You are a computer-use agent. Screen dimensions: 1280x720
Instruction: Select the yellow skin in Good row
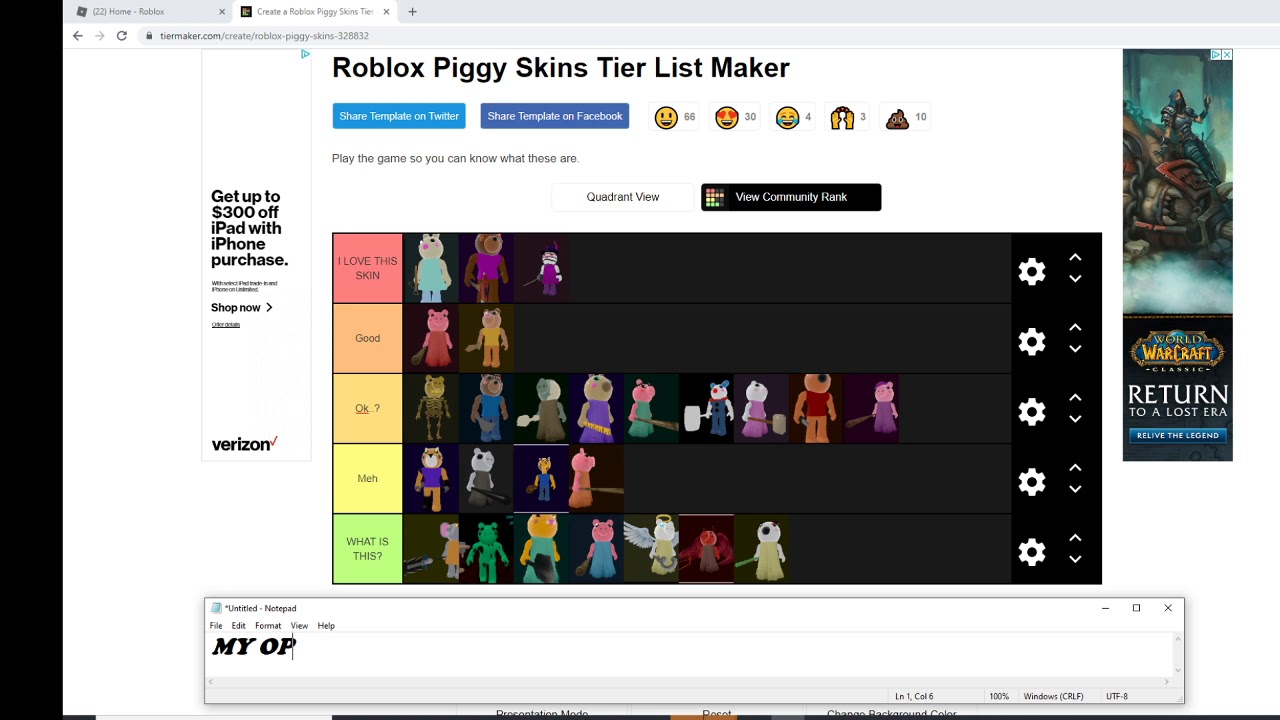coord(487,338)
